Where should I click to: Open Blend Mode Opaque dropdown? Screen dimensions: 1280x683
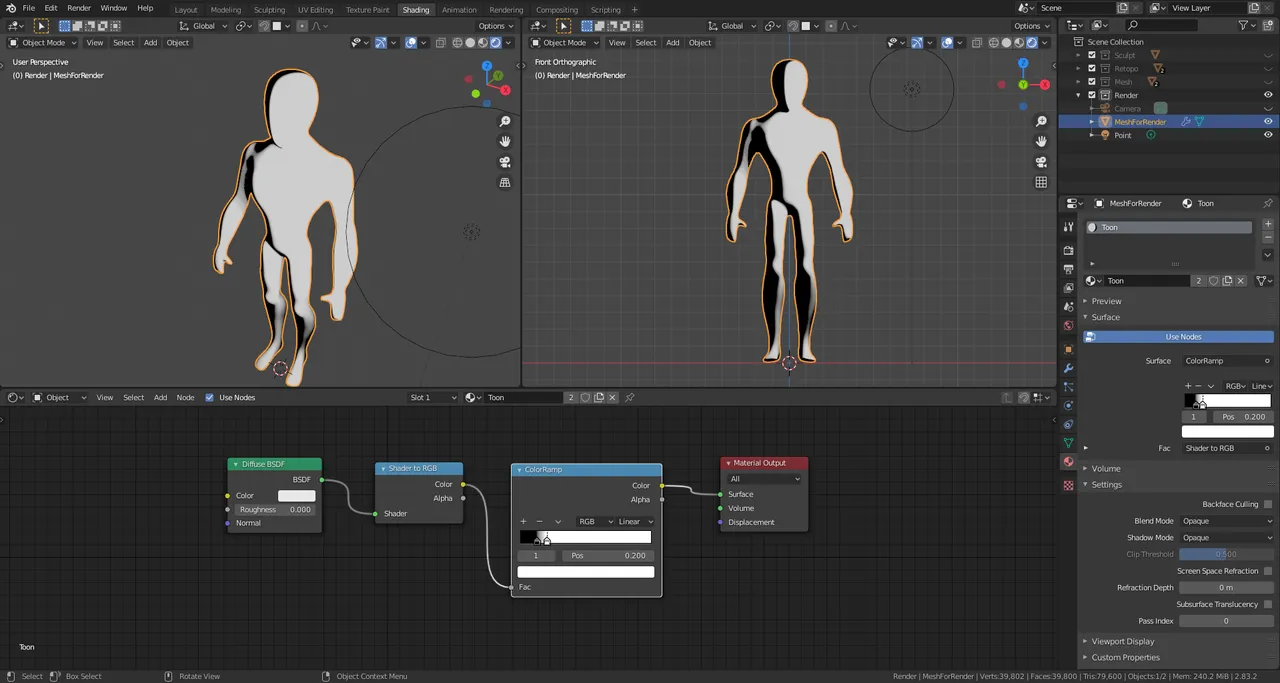pos(1226,521)
